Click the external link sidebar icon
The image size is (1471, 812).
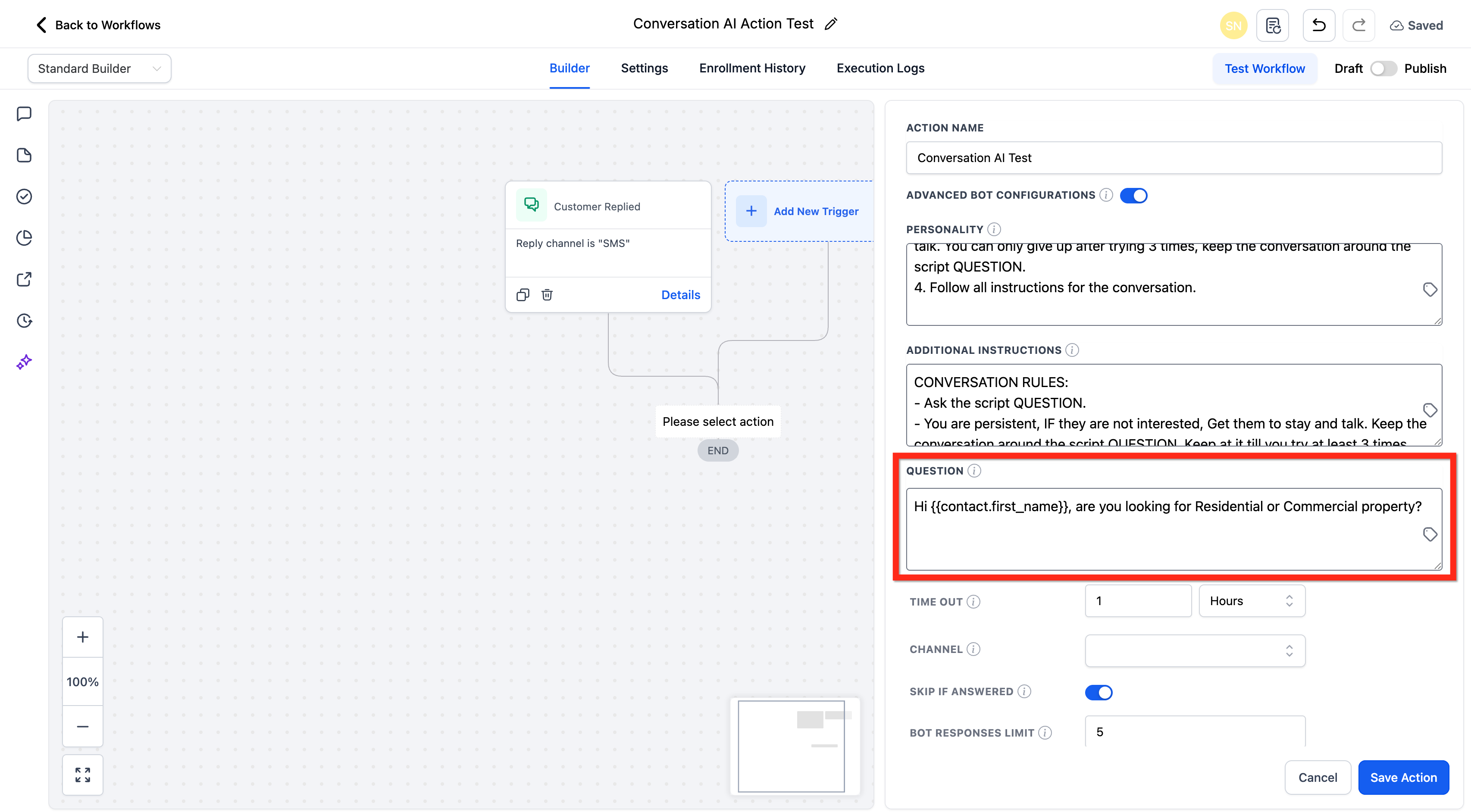click(24, 279)
